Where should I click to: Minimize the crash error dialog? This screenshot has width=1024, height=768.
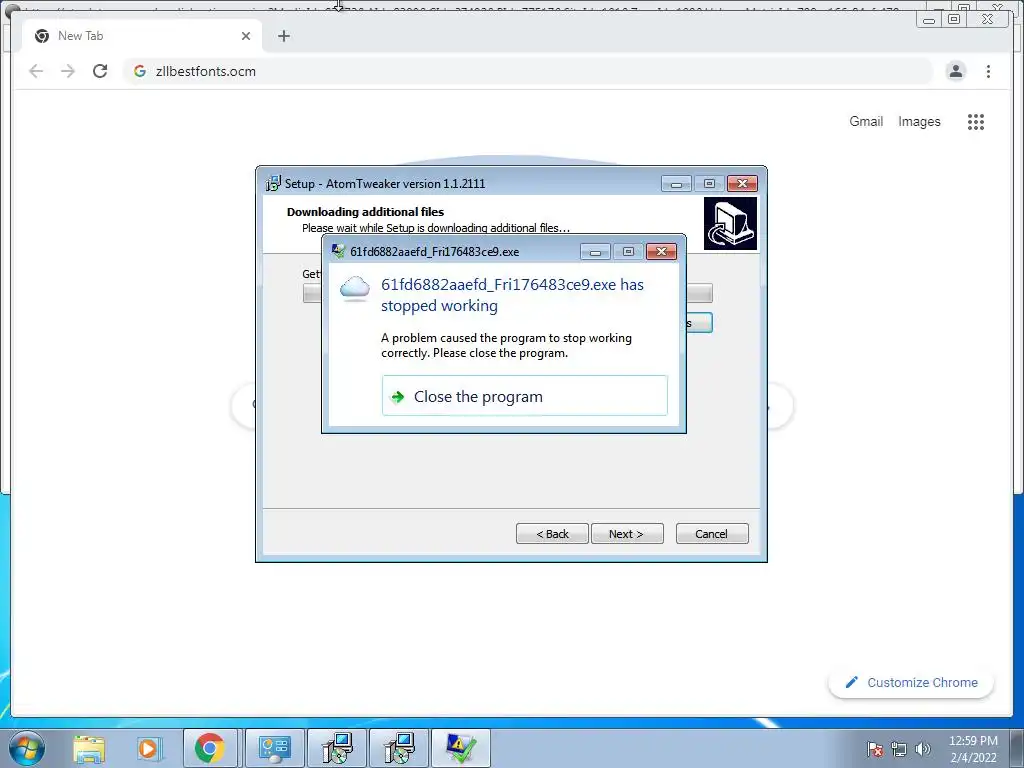coord(595,251)
